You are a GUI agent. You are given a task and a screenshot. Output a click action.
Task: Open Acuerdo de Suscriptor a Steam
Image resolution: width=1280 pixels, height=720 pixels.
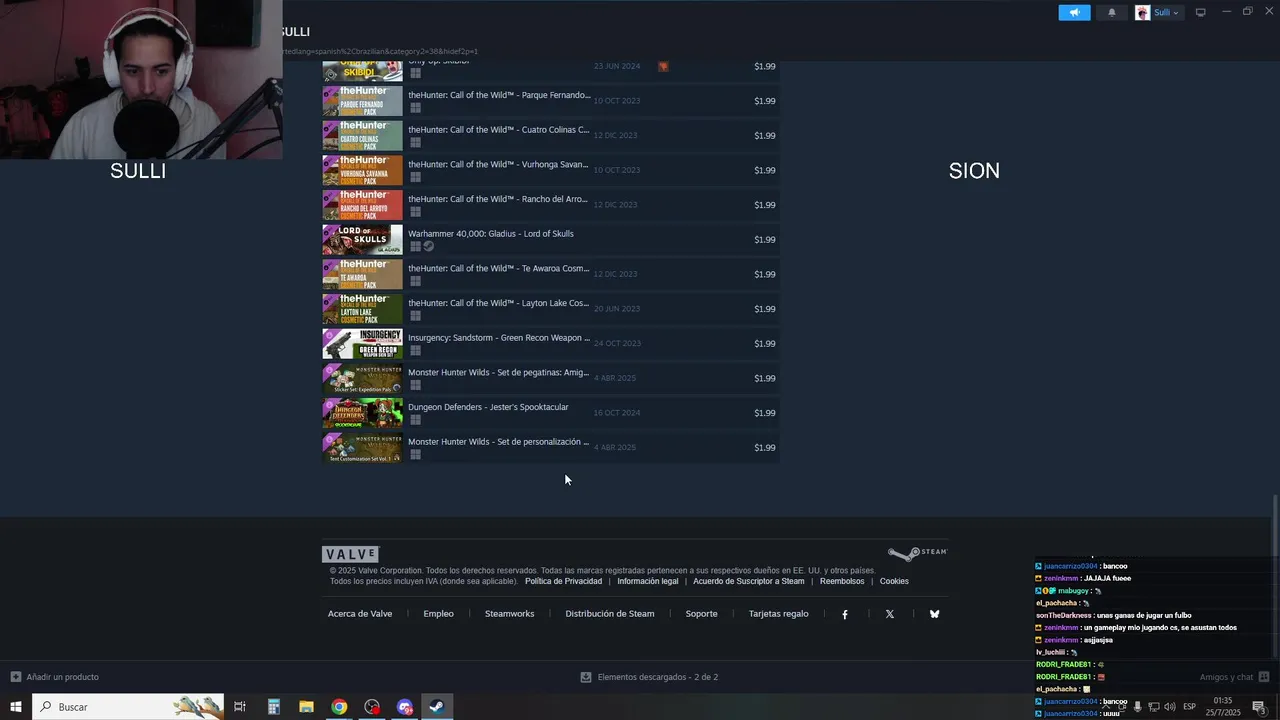click(x=748, y=581)
